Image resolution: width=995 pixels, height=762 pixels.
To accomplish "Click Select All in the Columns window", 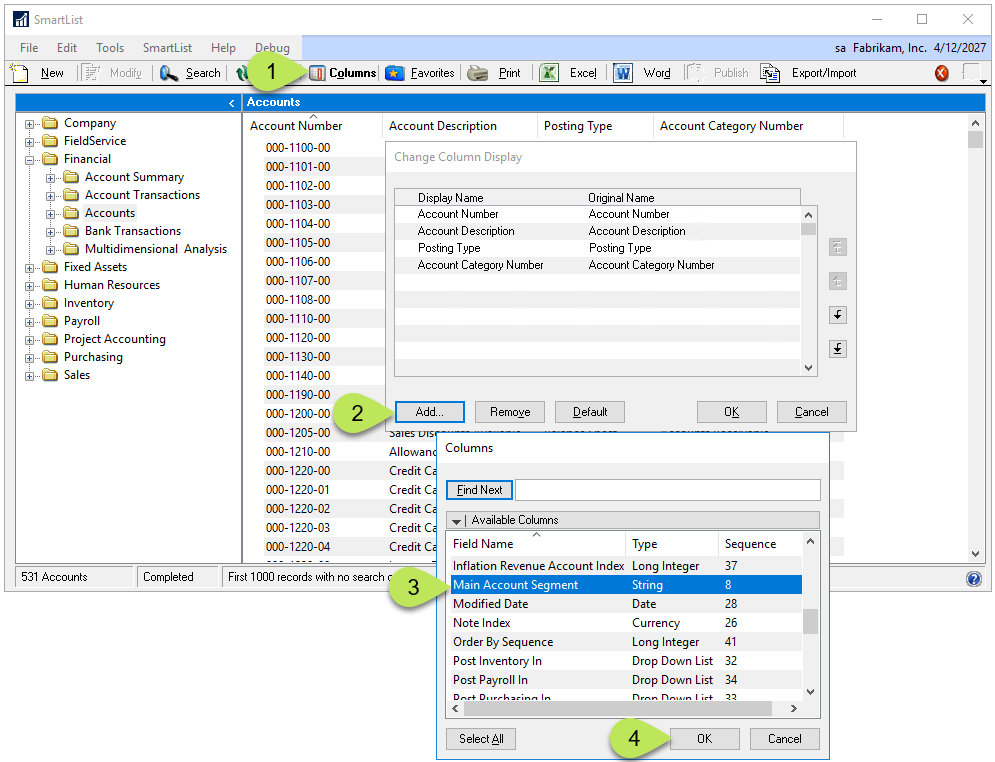I will tap(481, 738).
